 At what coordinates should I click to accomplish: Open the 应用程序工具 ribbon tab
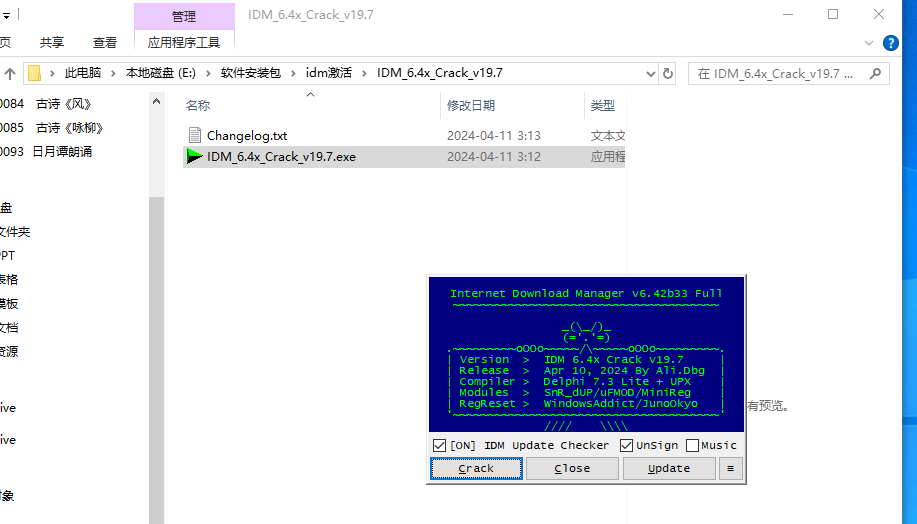tap(184, 42)
